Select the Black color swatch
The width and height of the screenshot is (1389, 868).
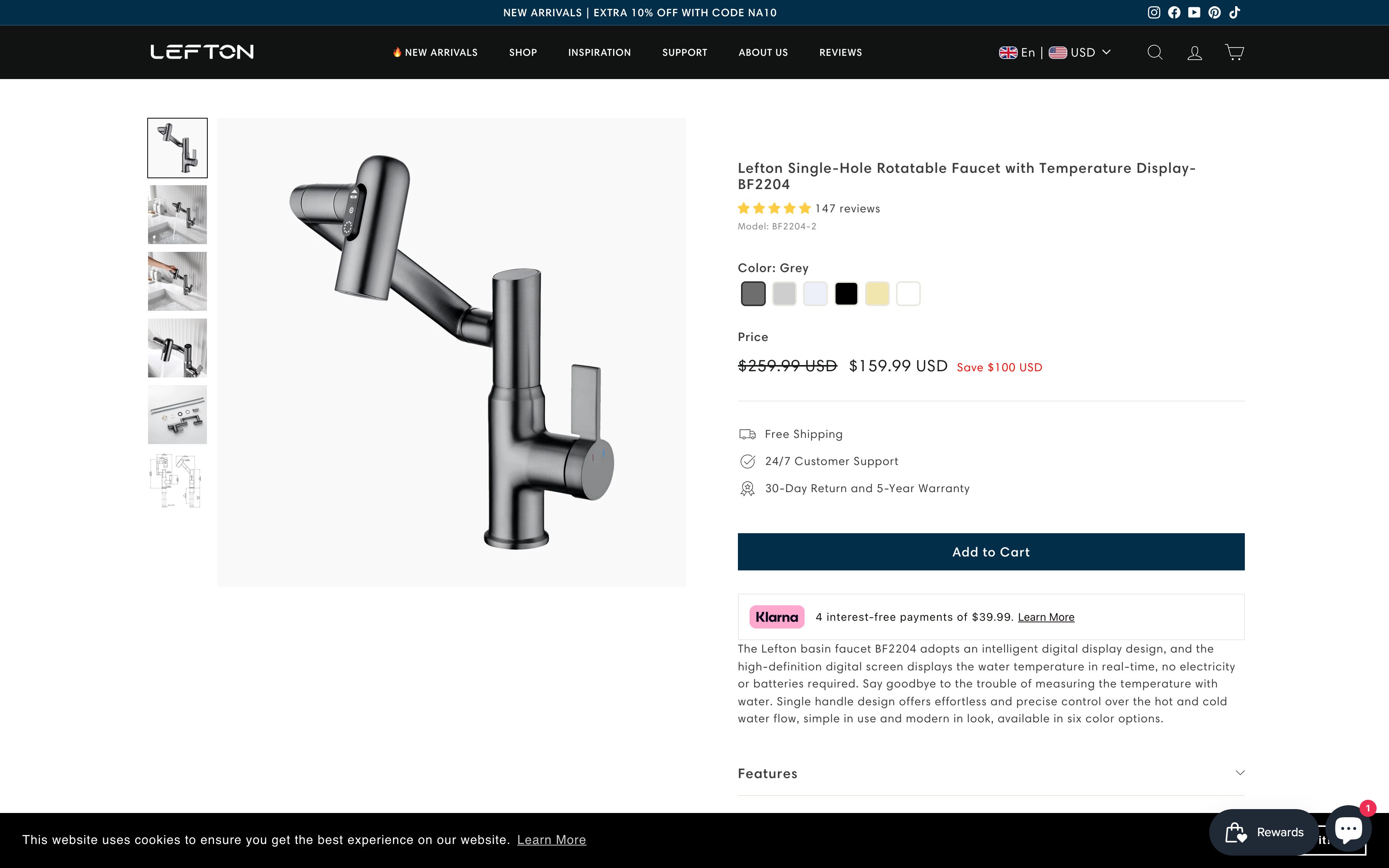[846, 293]
